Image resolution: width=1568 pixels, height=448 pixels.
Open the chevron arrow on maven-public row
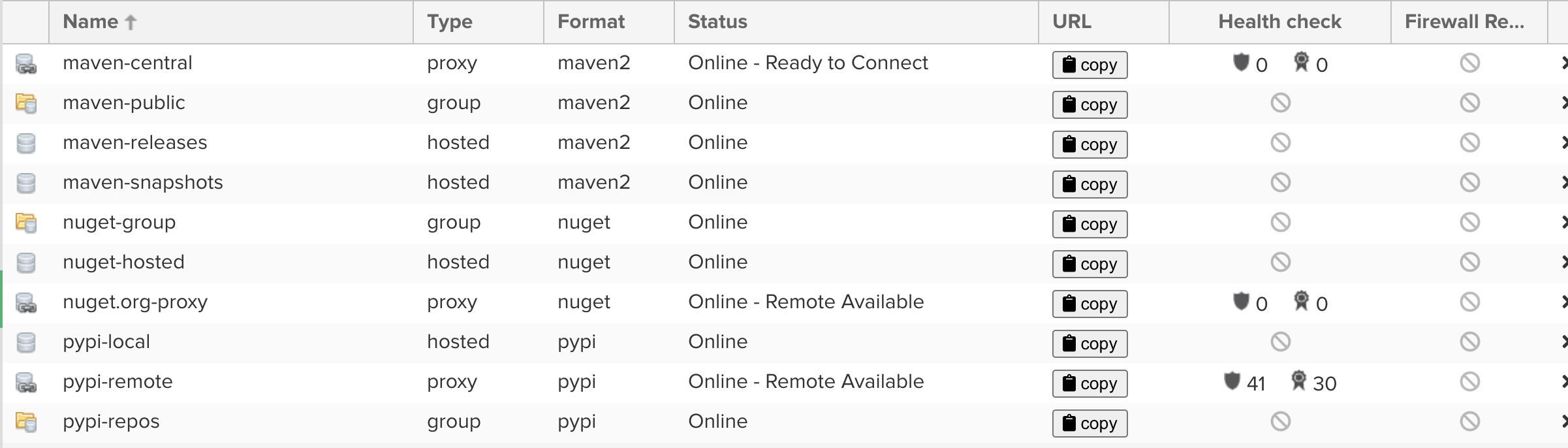[x=1563, y=103]
